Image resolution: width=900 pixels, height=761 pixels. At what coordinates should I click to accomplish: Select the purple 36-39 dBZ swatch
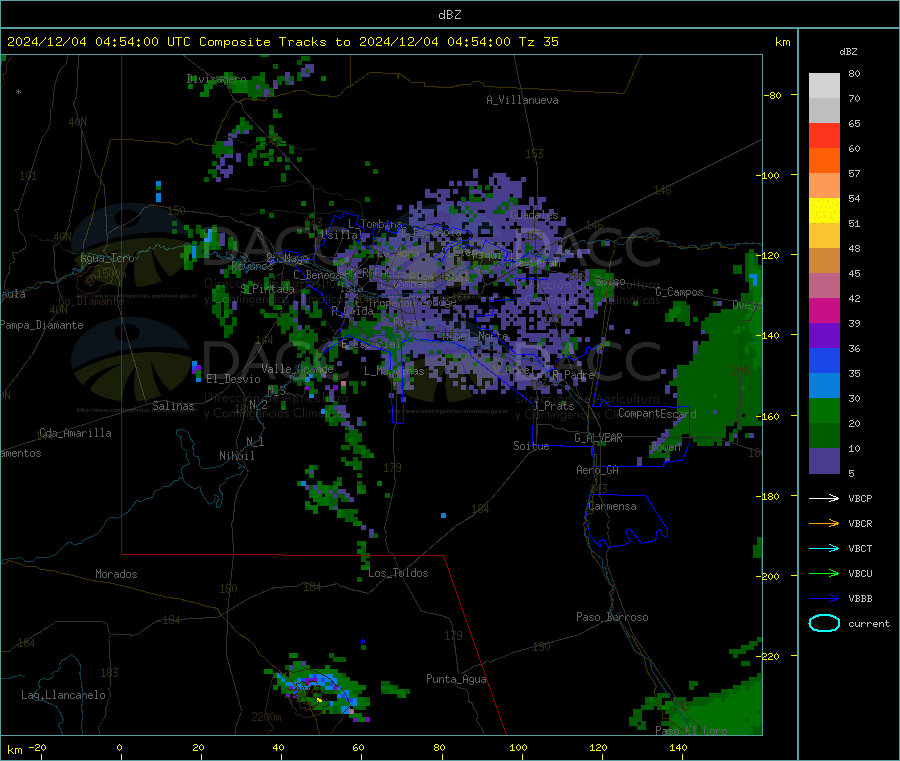point(824,336)
